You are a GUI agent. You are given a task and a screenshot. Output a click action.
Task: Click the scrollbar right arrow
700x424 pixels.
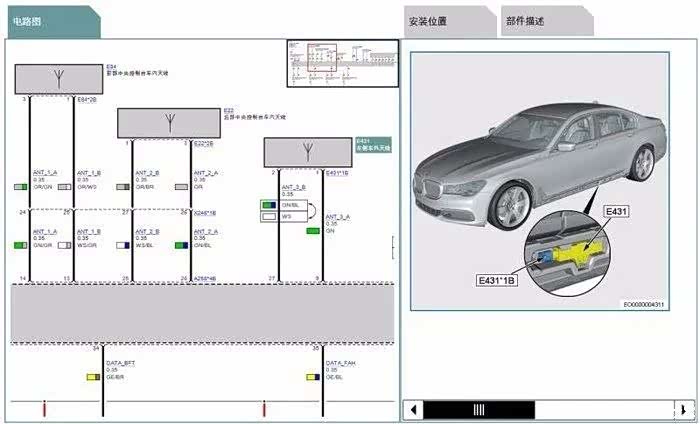pyautogui.click(x=685, y=409)
